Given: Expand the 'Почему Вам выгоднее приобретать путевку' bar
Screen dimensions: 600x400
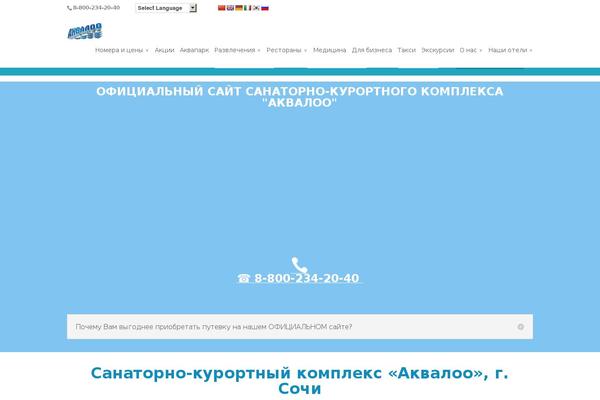Looking at the screenshot, I should coord(300,327).
